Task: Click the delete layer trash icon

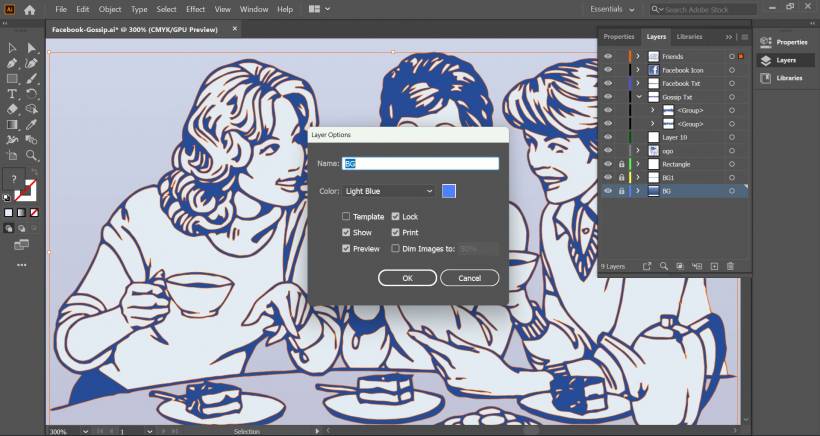Action: pyautogui.click(x=730, y=266)
